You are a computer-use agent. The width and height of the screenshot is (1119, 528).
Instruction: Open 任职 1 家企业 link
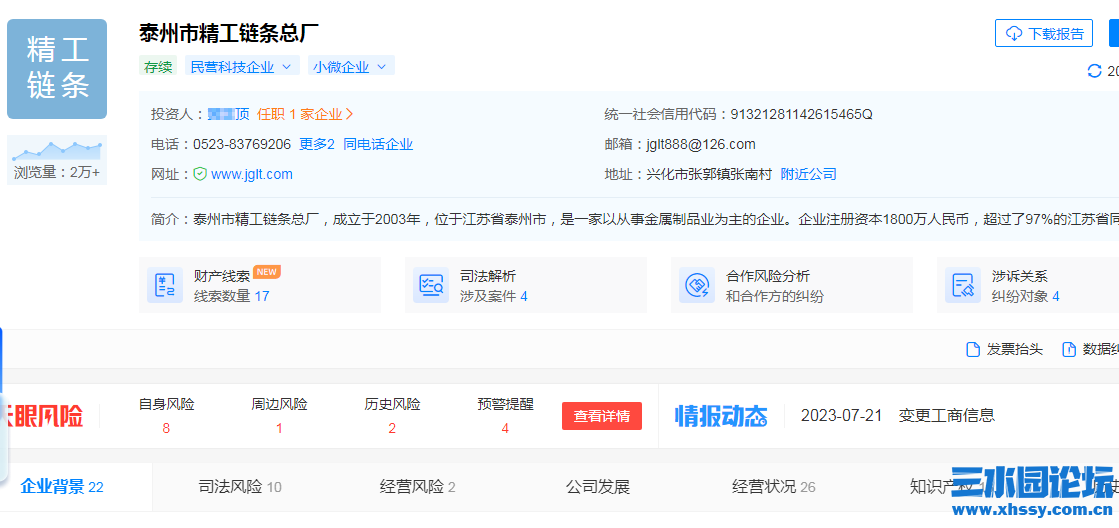(305, 114)
